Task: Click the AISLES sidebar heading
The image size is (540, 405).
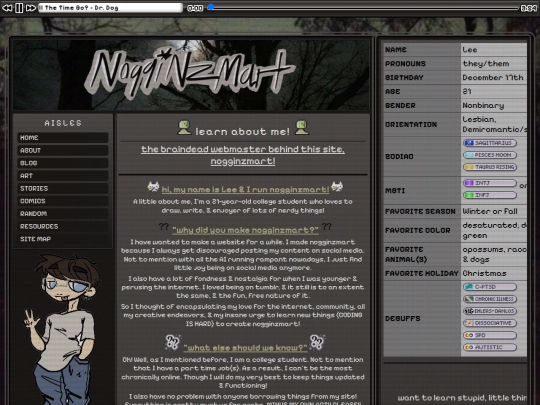Action: [63, 123]
